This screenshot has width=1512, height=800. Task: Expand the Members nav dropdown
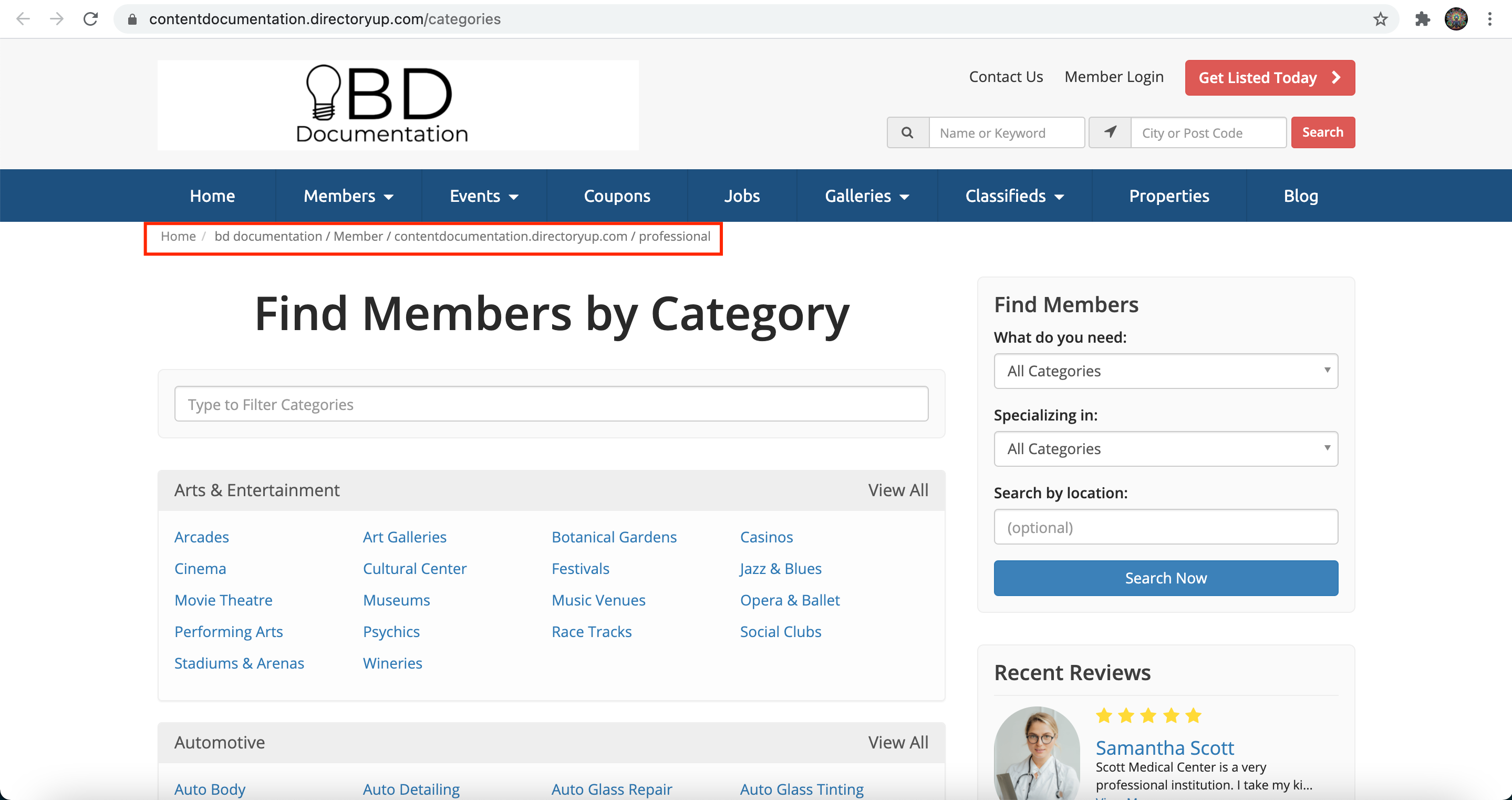pos(348,196)
